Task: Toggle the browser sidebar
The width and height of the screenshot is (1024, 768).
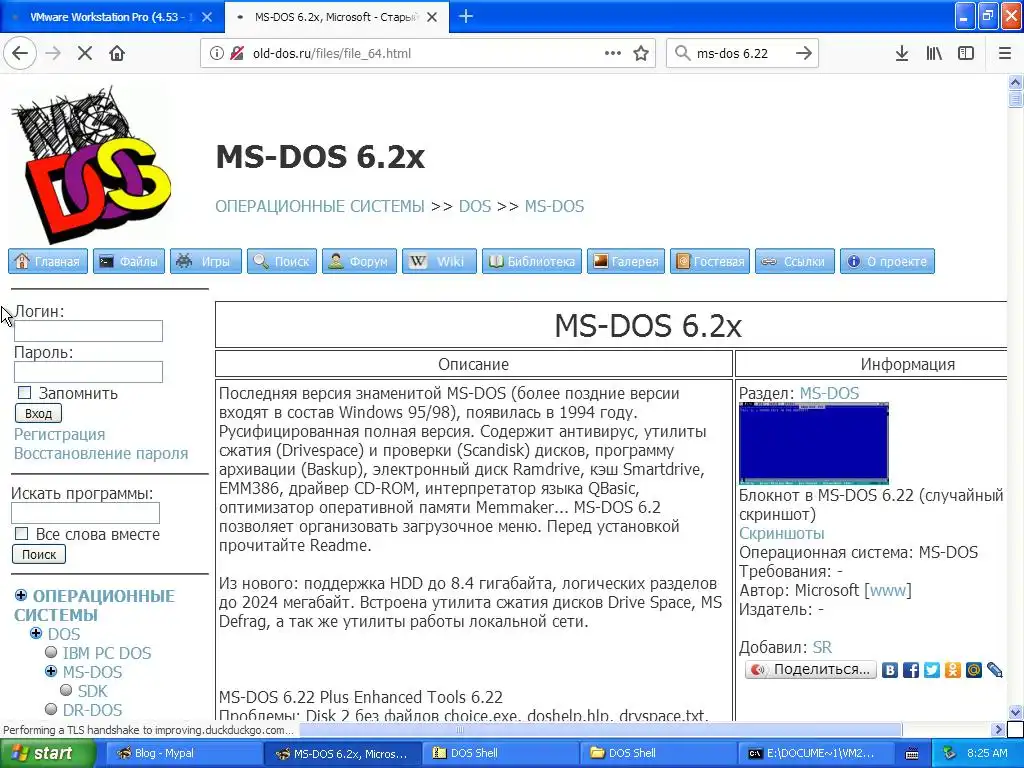Action: tap(966, 54)
